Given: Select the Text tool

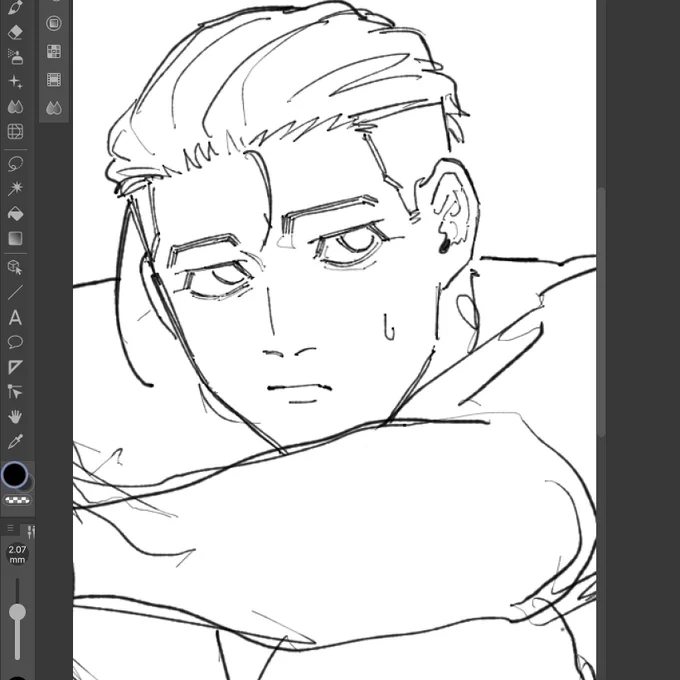Looking at the screenshot, I should 15,317.
